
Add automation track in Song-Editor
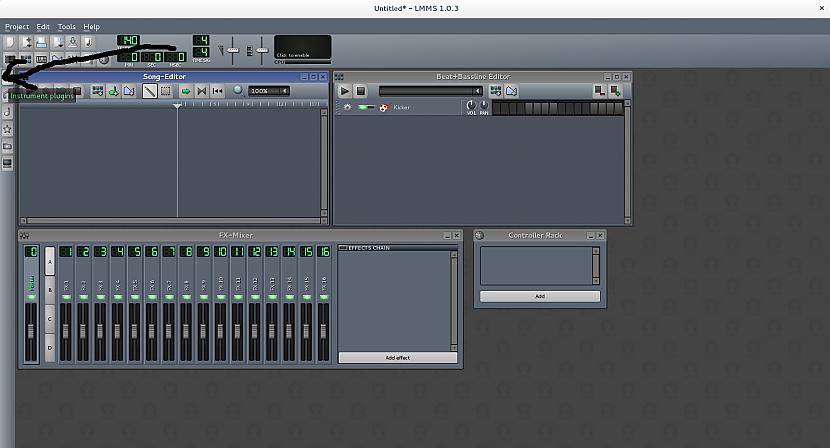(x=129, y=91)
